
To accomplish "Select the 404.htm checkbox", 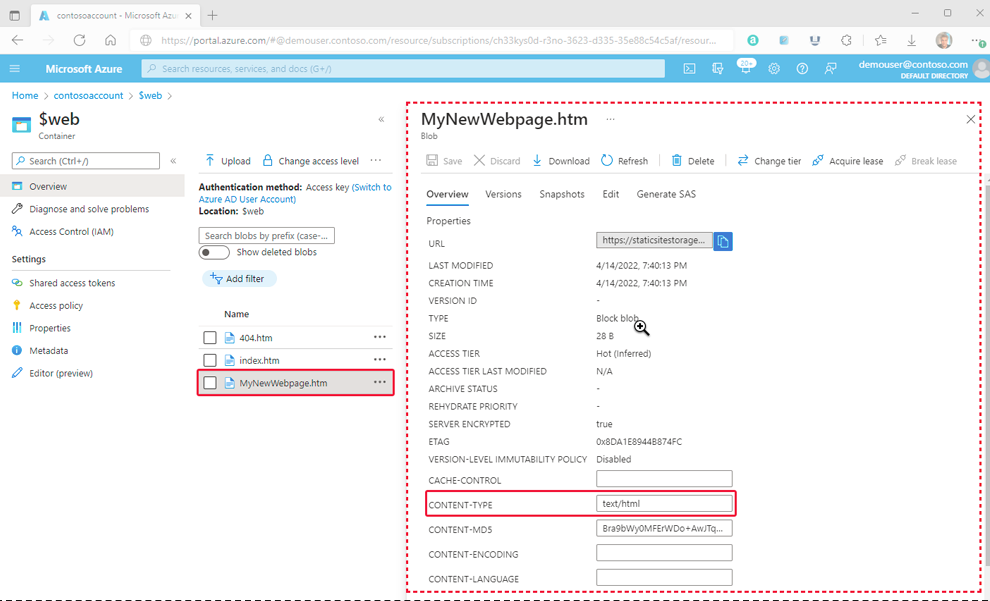I will [210, 338].
